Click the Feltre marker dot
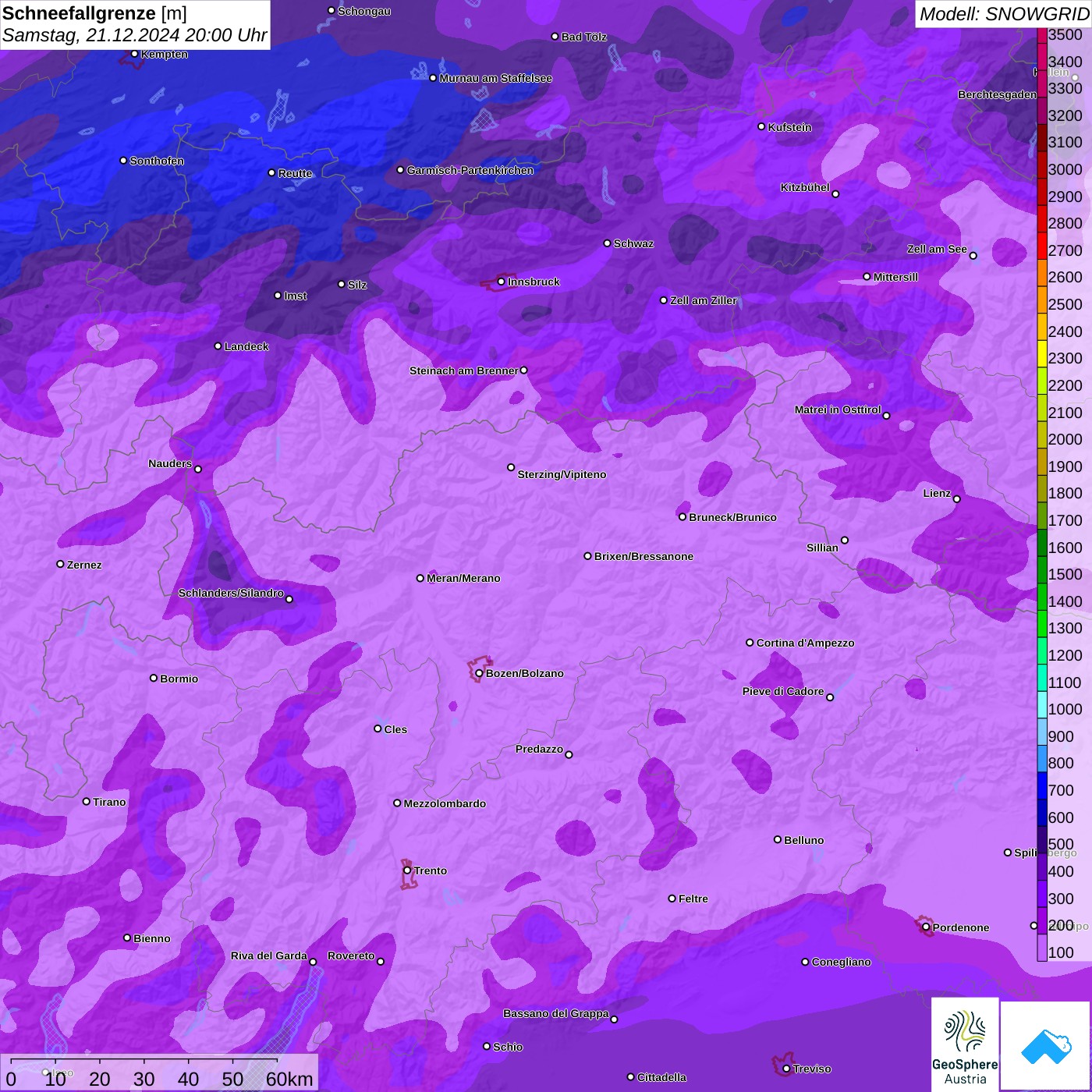 (672, 899)
